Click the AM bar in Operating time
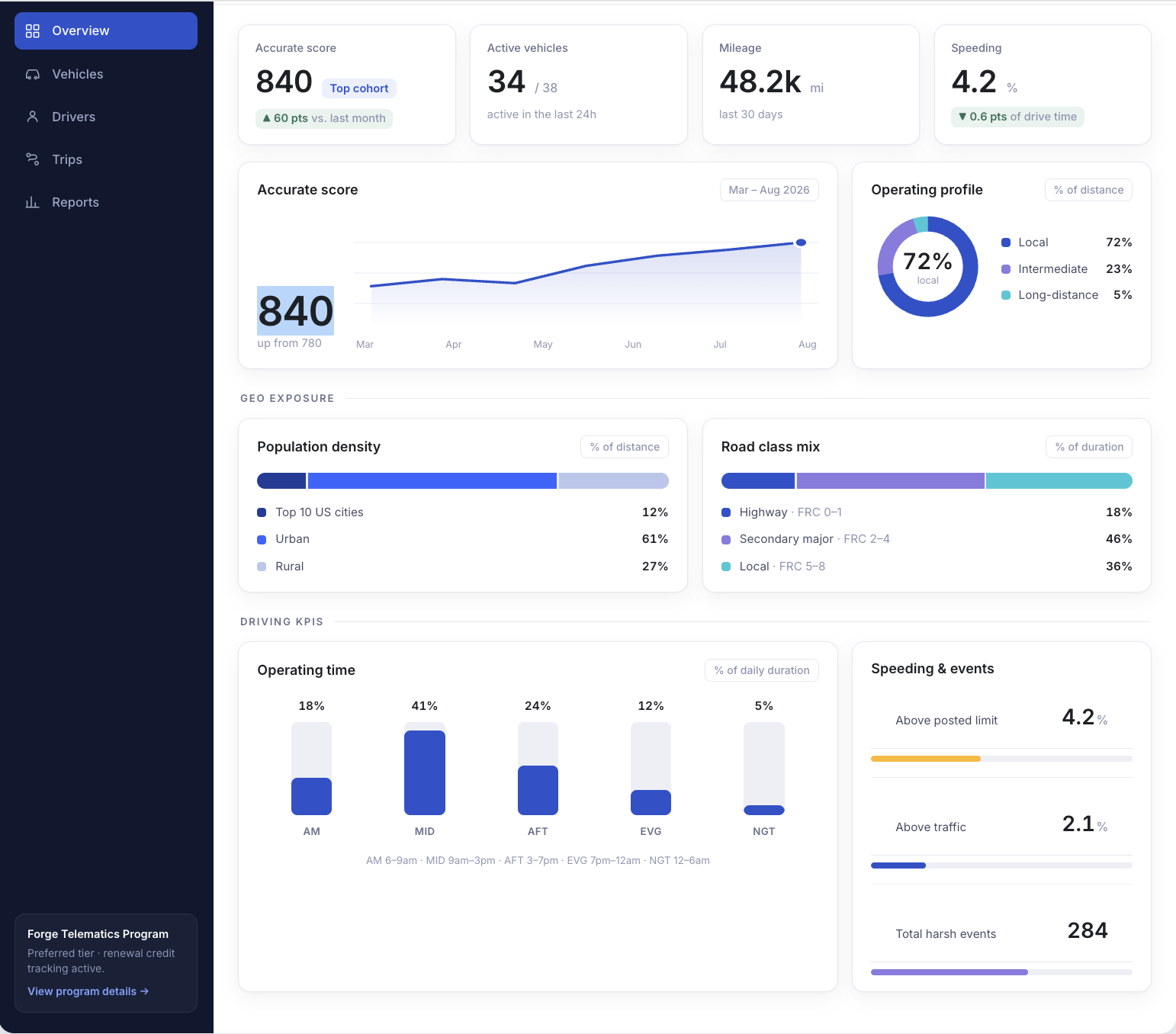The height and width of the screenshot is (1034, 1176). click(x=311, y=796)
